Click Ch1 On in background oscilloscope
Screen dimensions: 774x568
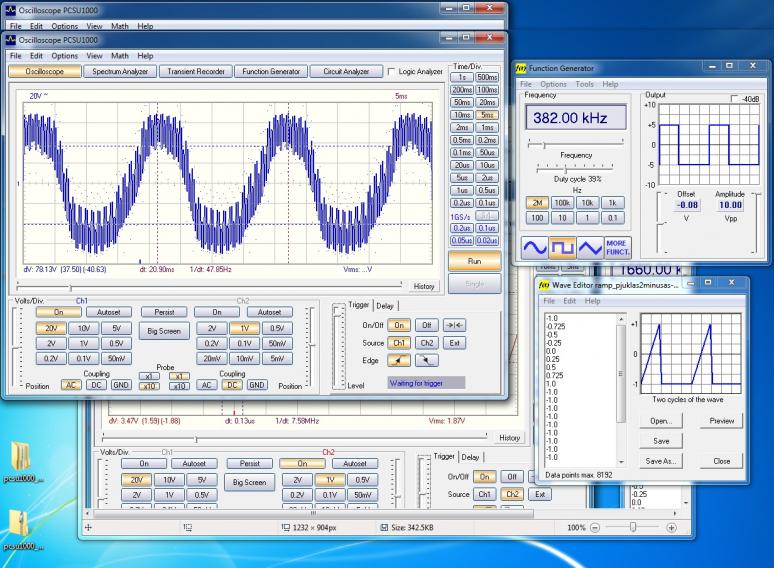144,464
